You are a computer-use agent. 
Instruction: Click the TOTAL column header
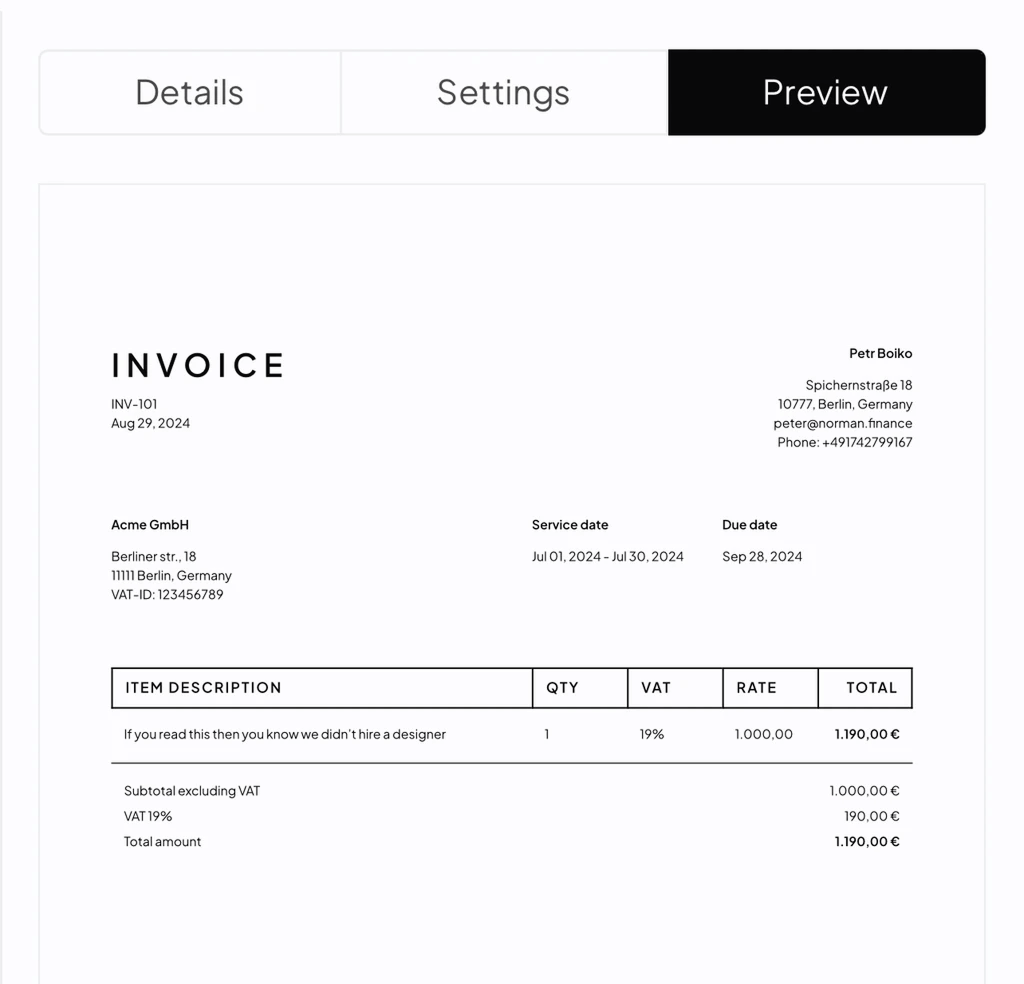[871, 688]
